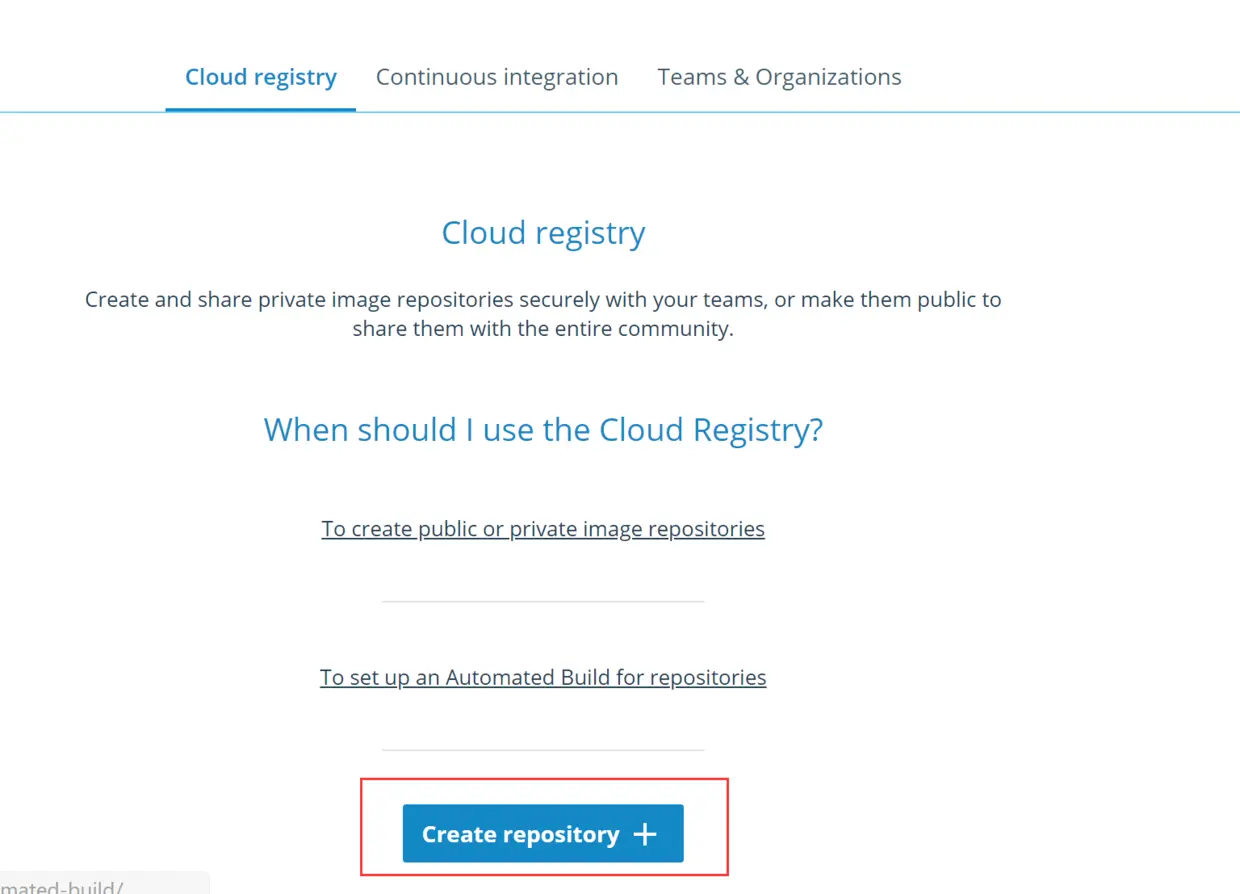Click 'When should I use the Cloud Registry?' heading

pos(543,430)
